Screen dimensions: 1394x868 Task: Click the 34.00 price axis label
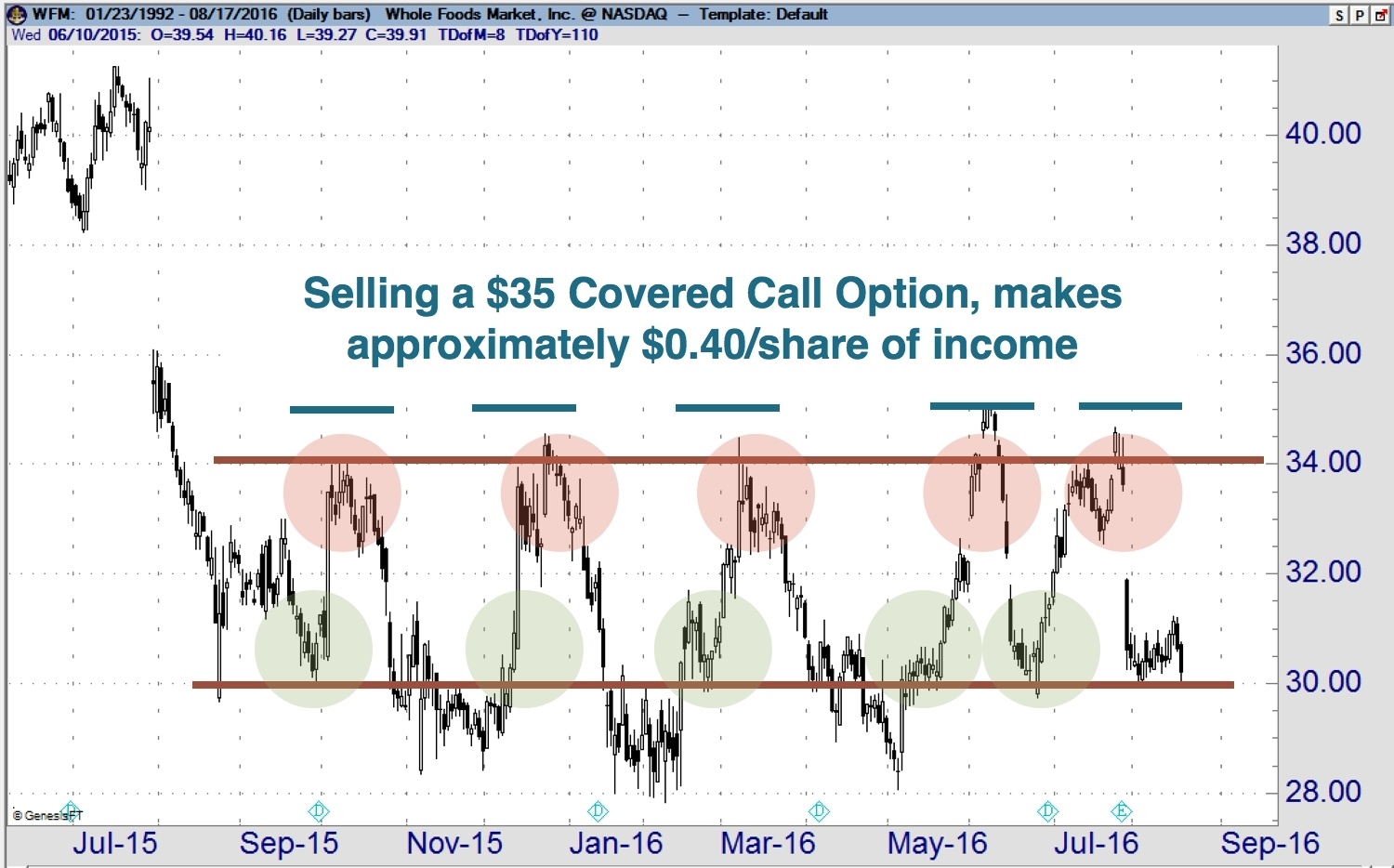click(1323, 462)
